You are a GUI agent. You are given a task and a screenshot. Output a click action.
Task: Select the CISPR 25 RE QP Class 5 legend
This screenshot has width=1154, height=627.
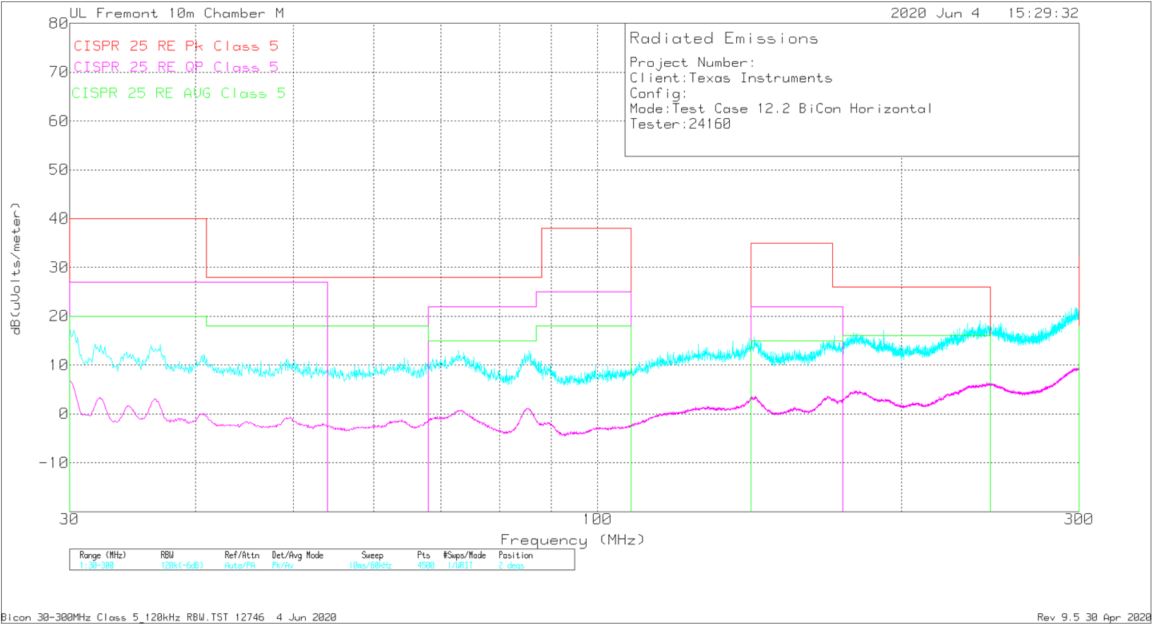tap(175, 67)
